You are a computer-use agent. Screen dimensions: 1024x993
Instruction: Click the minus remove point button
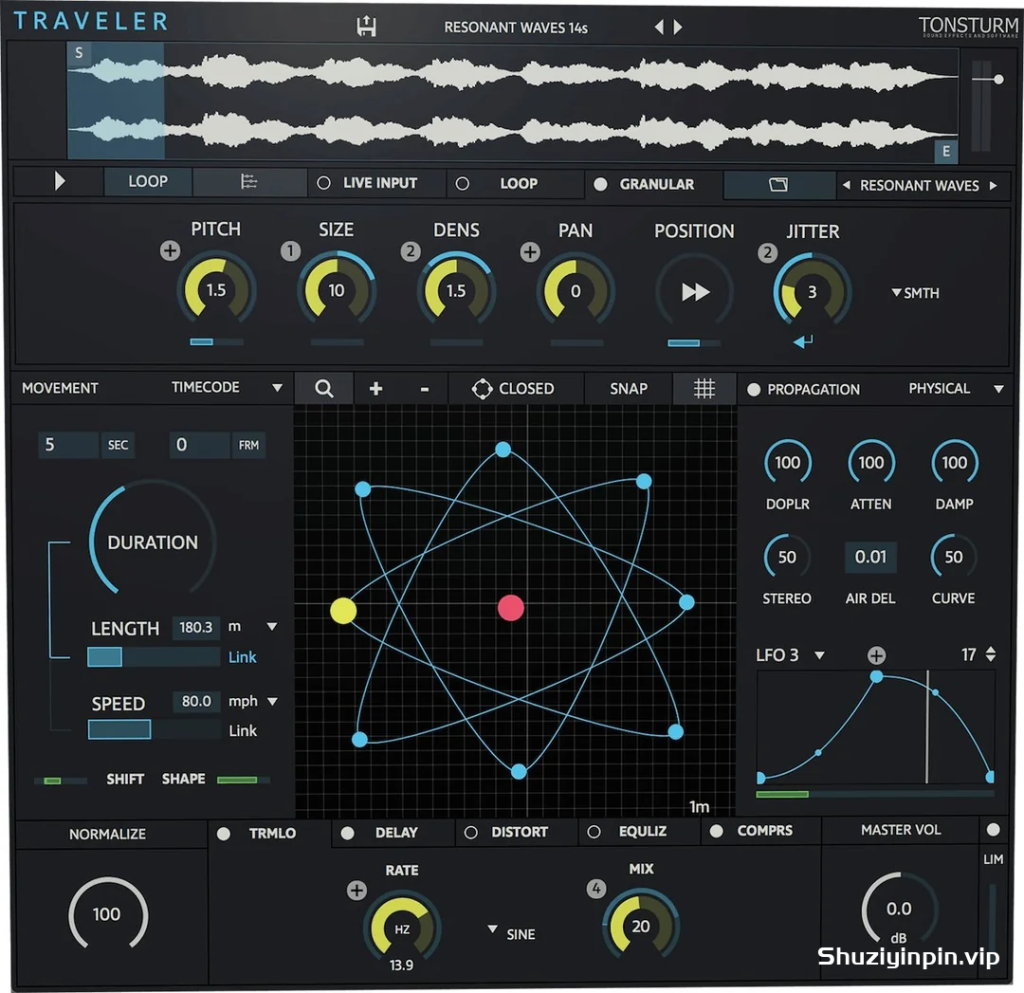coord(424,389)
